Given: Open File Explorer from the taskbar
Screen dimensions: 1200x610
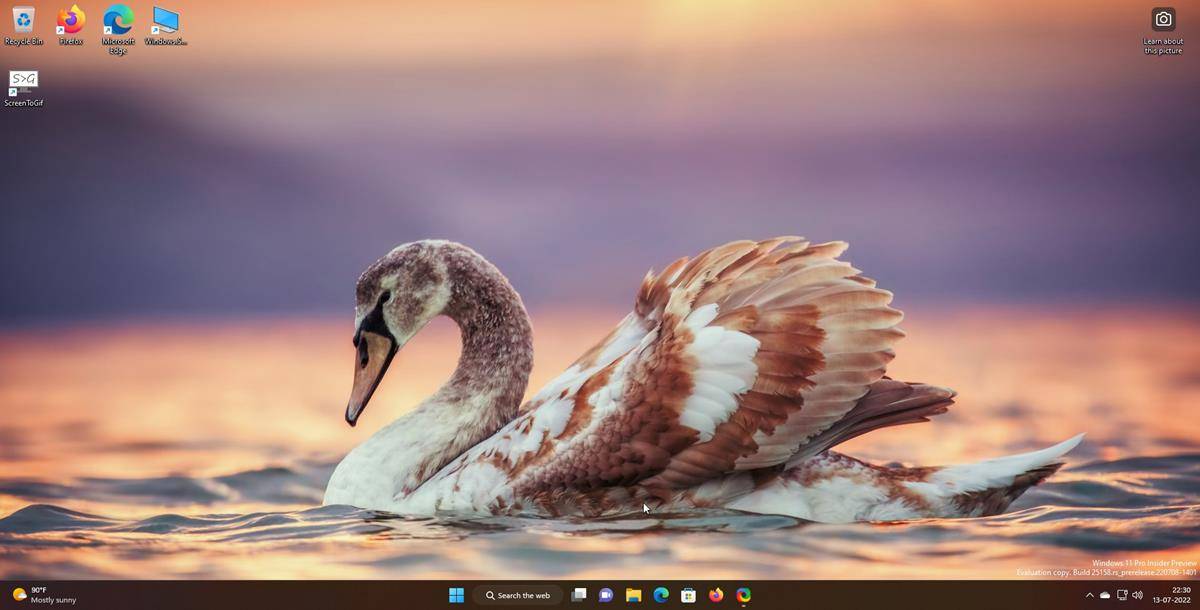Looking at the screenshot, I should tap(633, 595).
